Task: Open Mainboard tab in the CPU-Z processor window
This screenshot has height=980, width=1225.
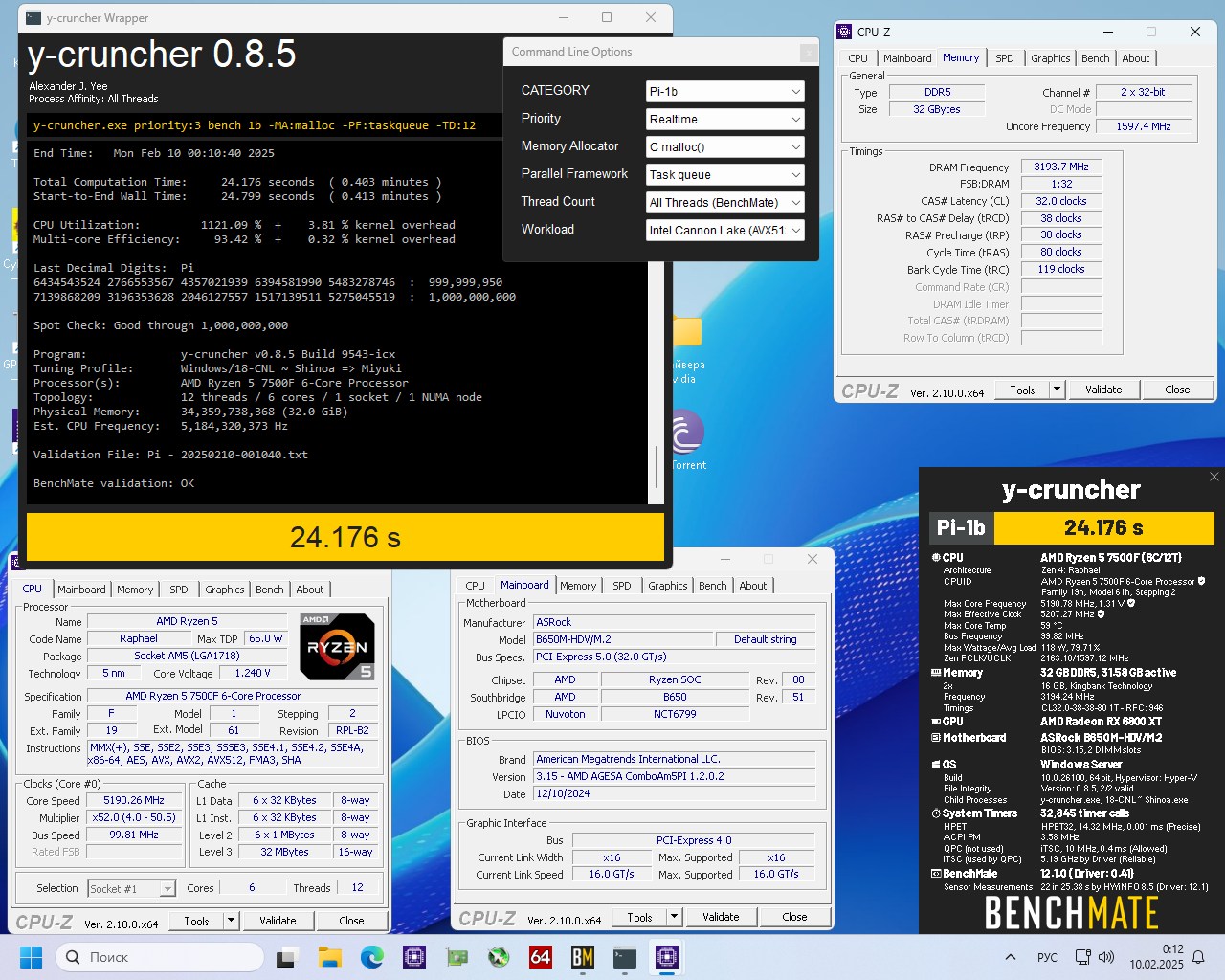Action: 81,590
